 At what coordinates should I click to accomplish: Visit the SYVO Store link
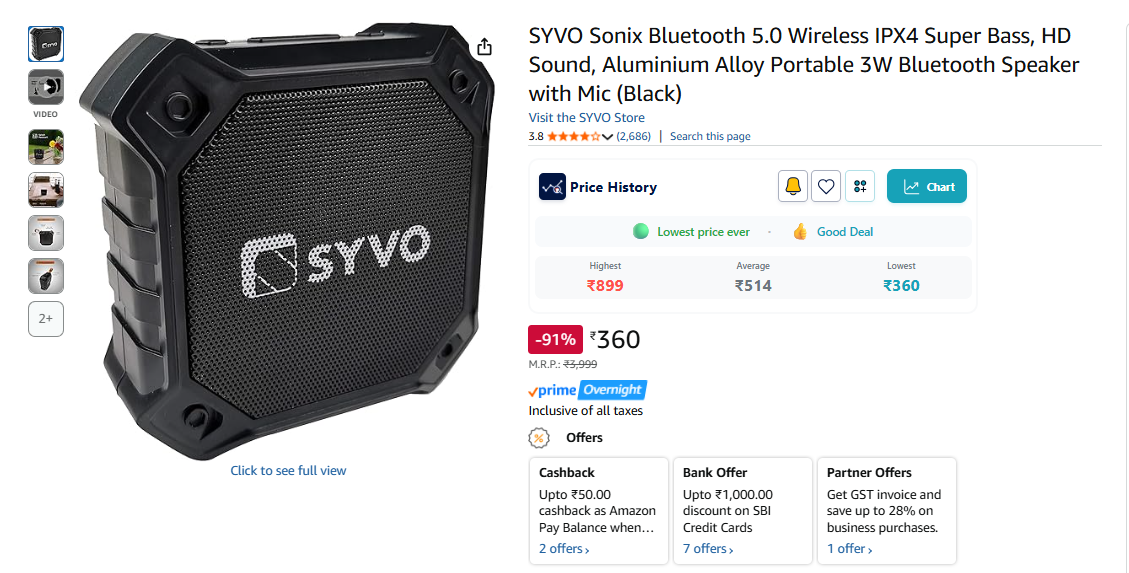click(x=587, y=117)
